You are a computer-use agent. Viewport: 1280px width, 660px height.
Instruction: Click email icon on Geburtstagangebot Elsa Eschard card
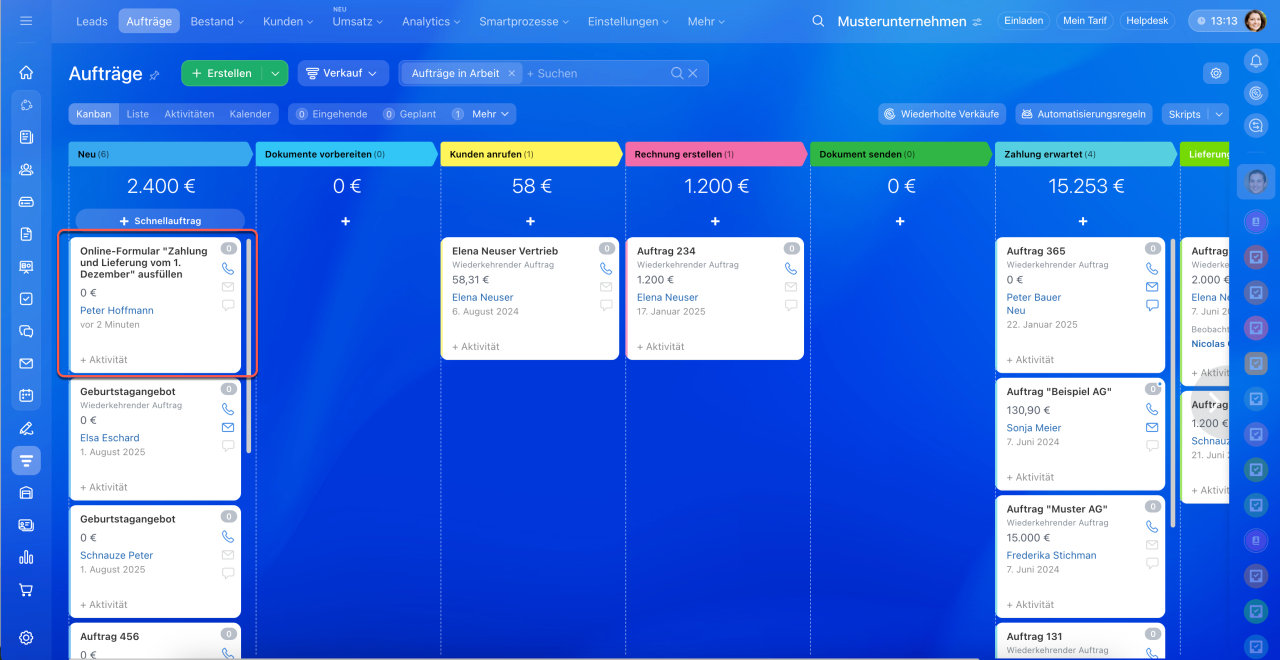(228, 427)
